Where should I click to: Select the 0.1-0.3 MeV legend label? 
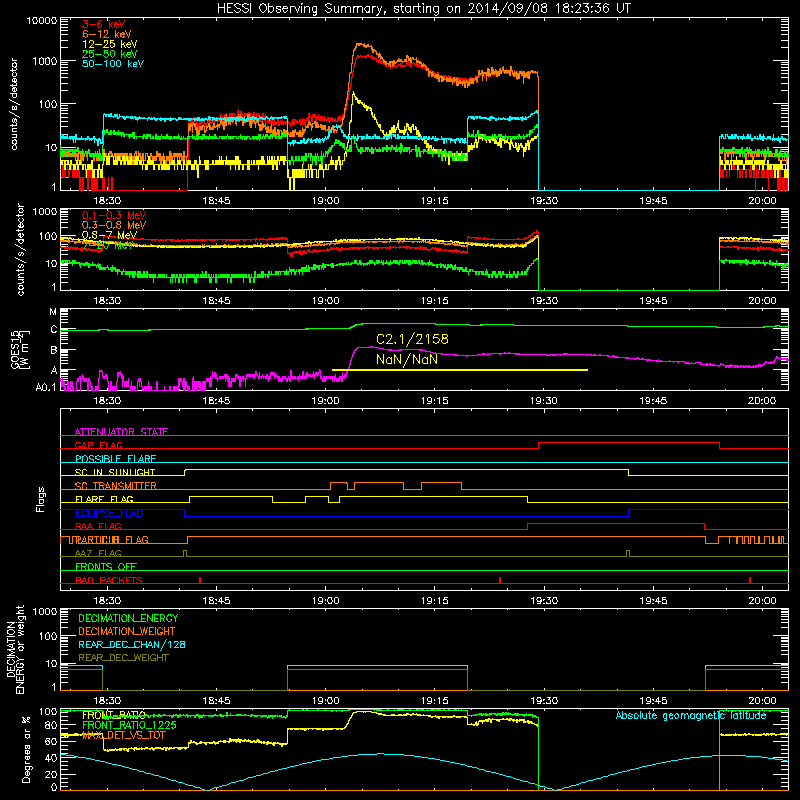tap(114, 215)
